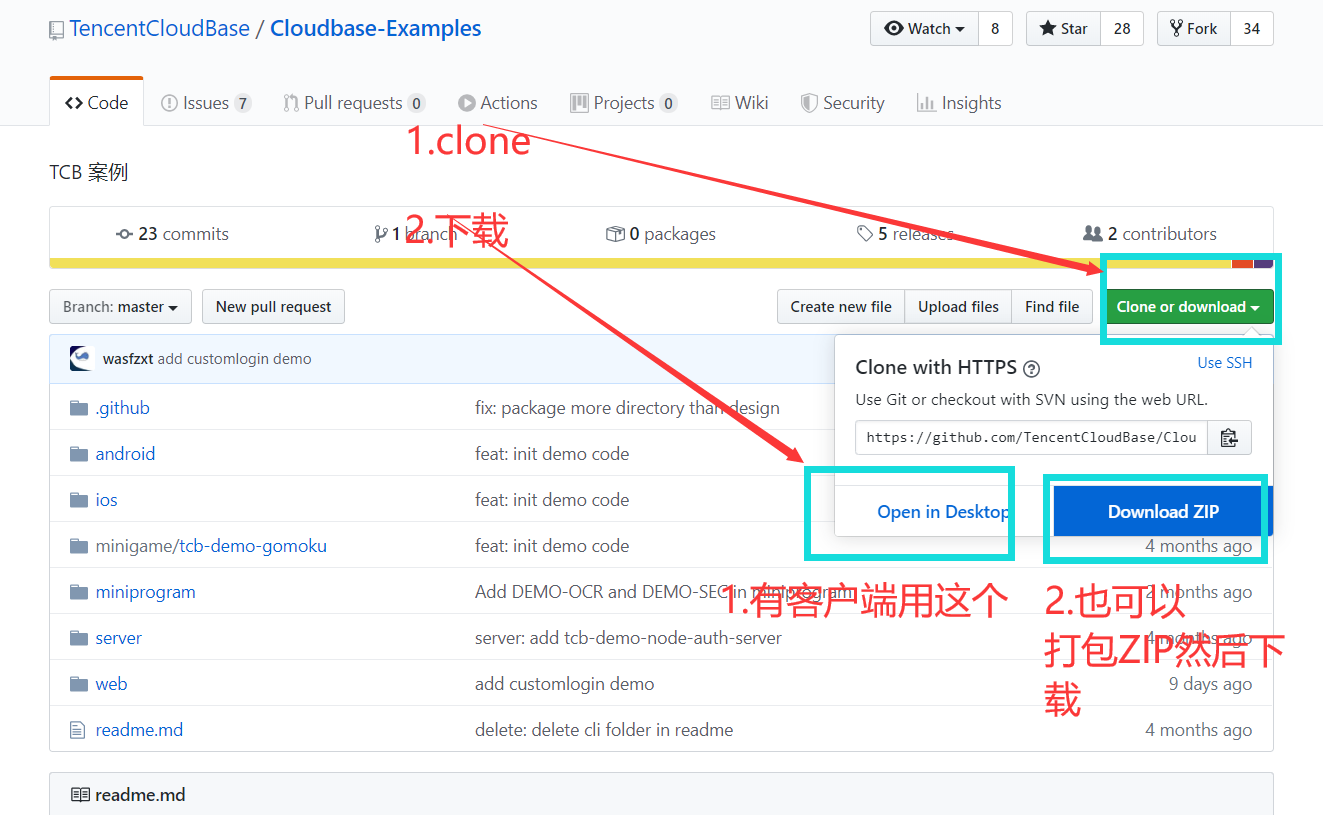1323x815 pixels.
Task: Star the repository
Action: 1064,29
